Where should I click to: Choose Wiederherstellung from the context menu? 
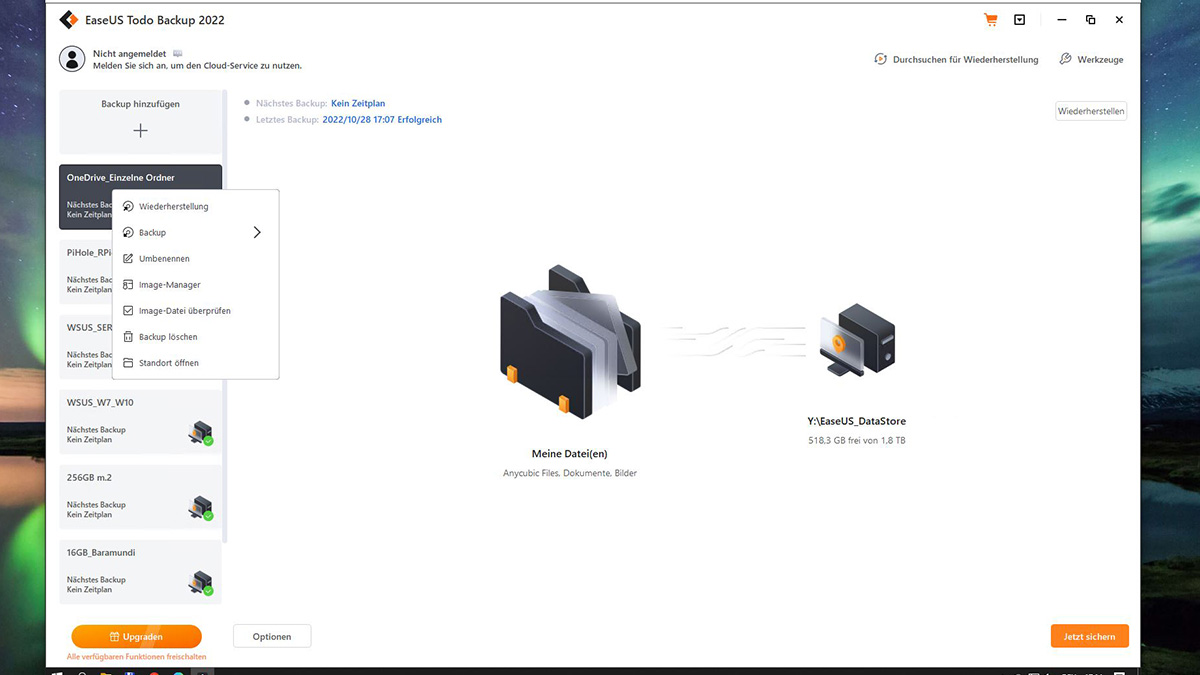195,207
